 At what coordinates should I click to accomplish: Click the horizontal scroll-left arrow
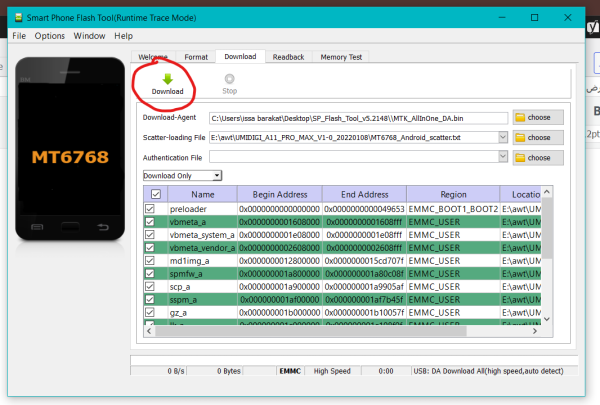tap(149, 331)
